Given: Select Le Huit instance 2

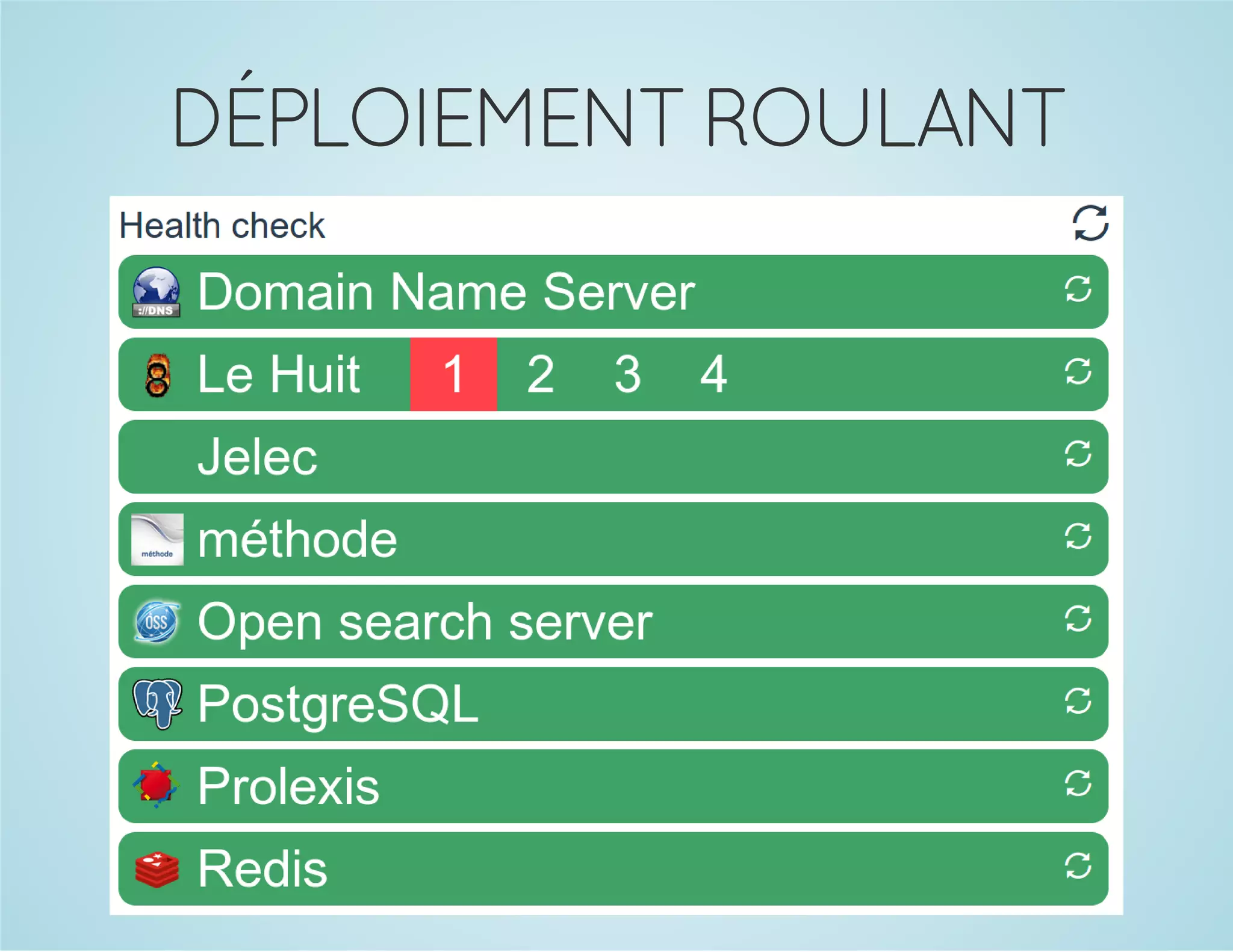Looking at the screenshot, I should (x=540, y=374).
